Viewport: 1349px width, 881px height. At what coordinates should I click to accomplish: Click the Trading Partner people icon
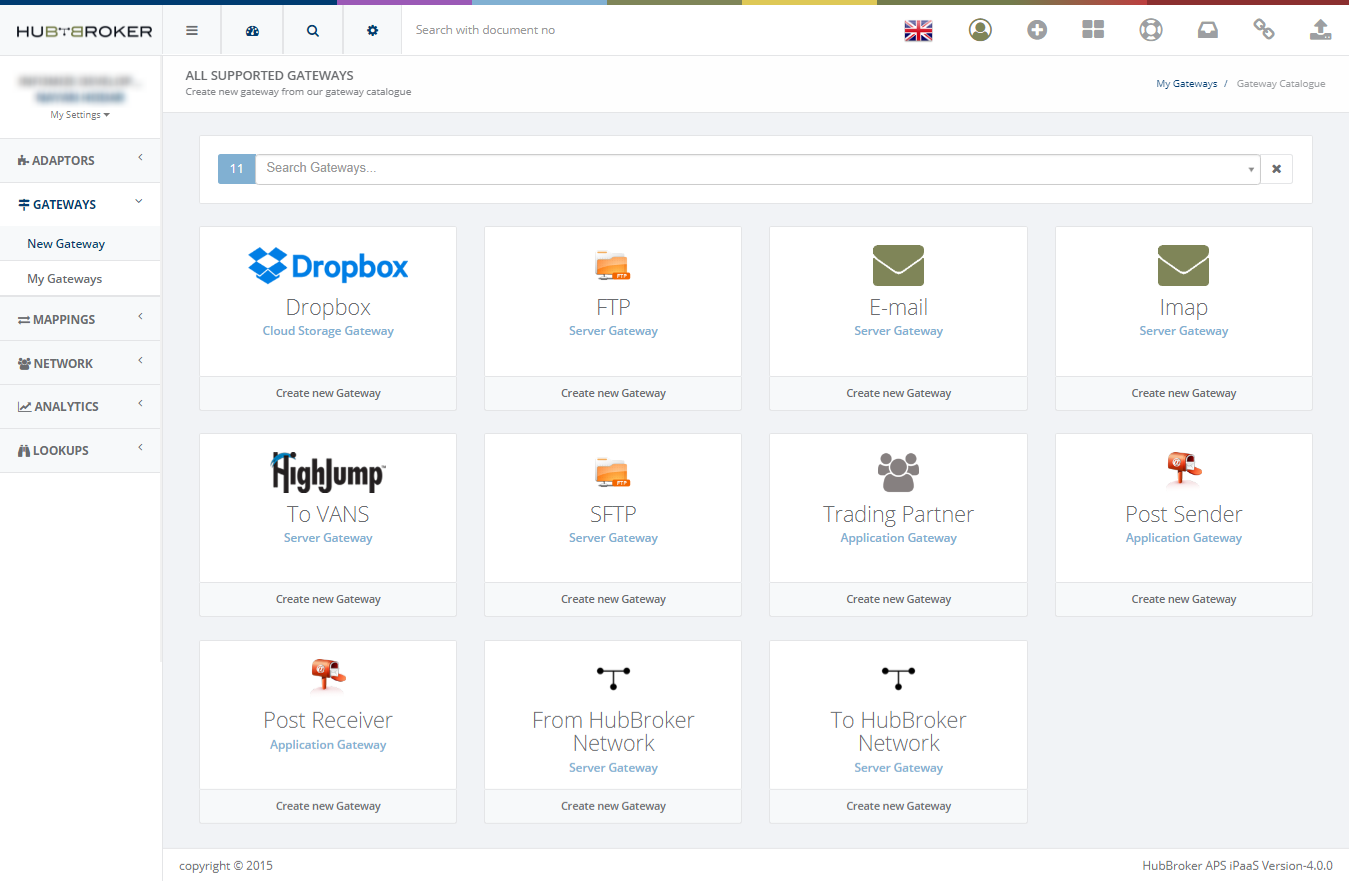click(x=898, y=472)
